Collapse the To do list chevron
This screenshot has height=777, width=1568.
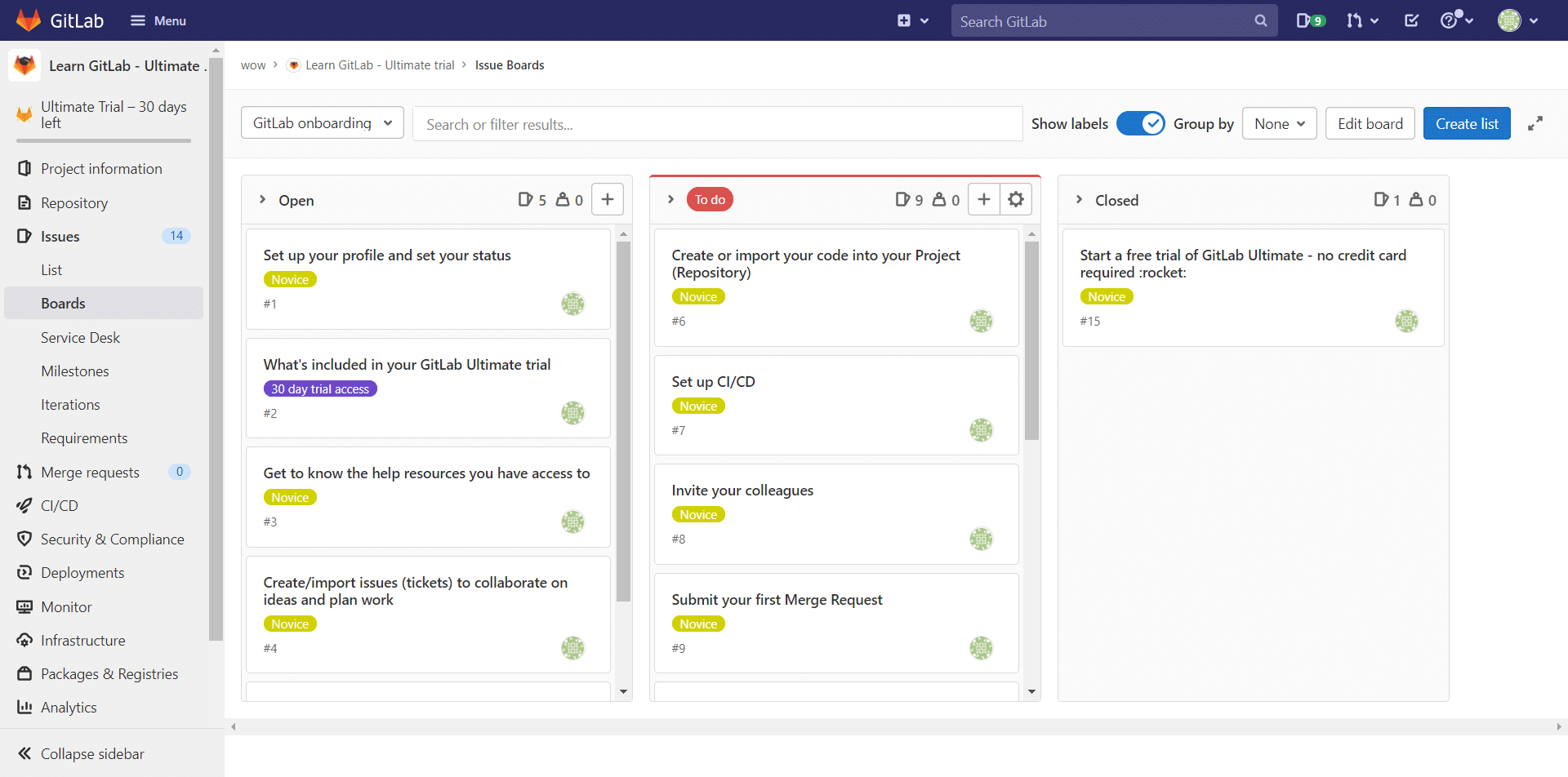coord(670,199)
